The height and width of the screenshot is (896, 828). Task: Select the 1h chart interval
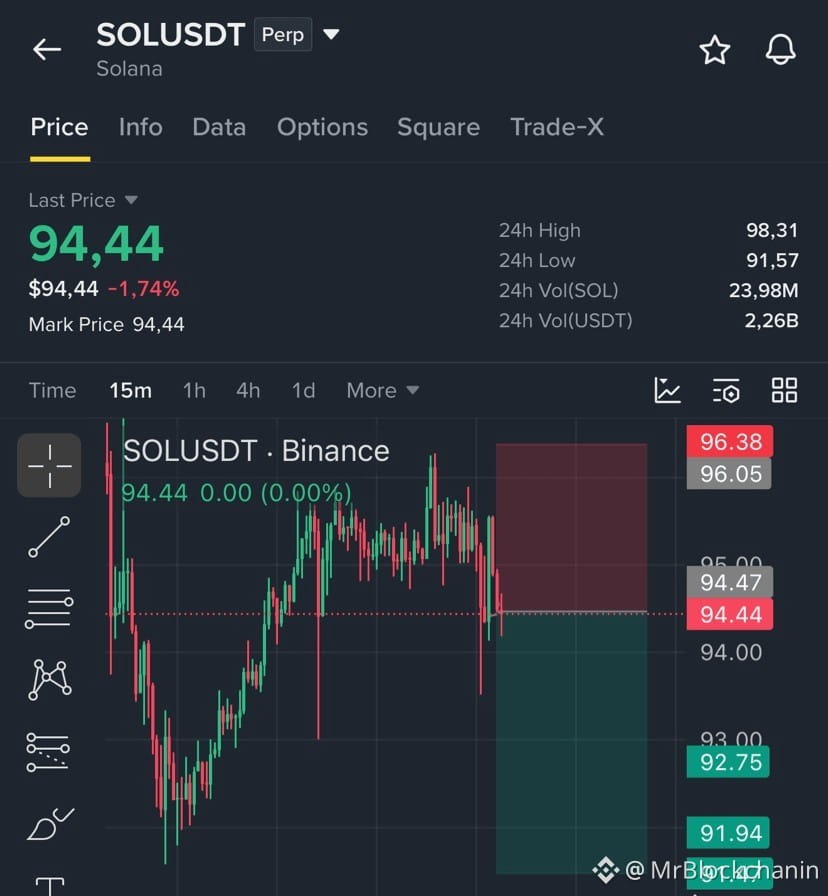click(194, 390)
